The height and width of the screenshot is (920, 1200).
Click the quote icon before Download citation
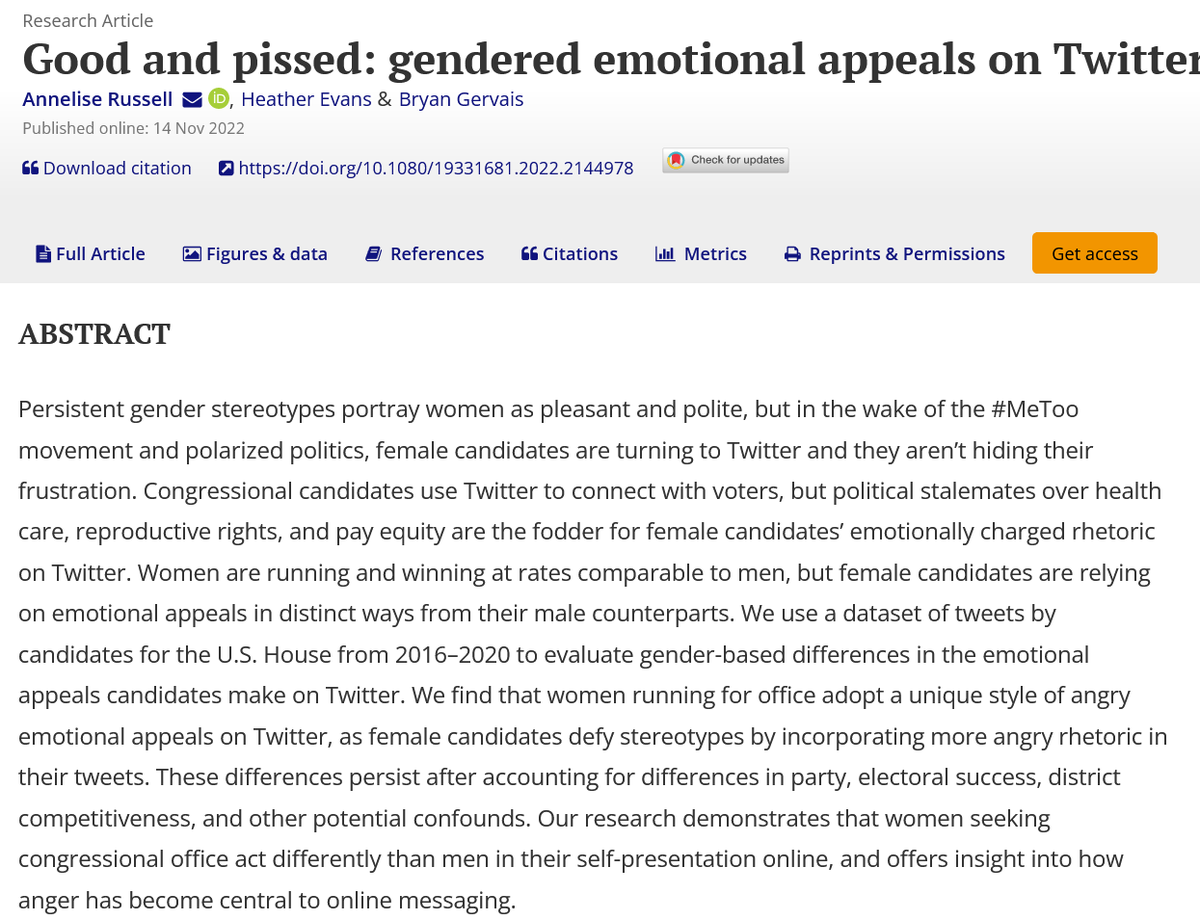[x=30, y=168]
